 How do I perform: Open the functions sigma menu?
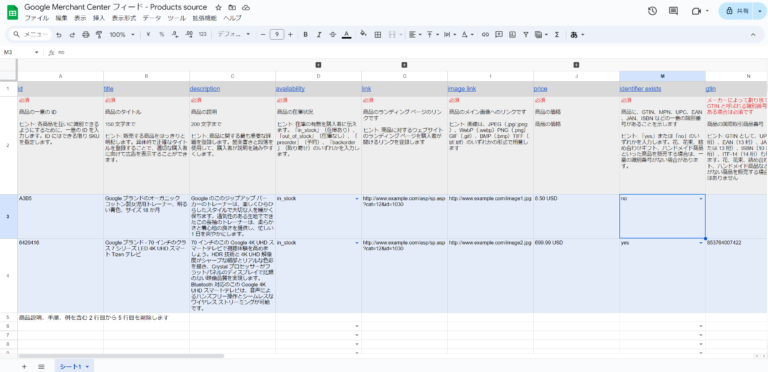(x=557, y=35)
